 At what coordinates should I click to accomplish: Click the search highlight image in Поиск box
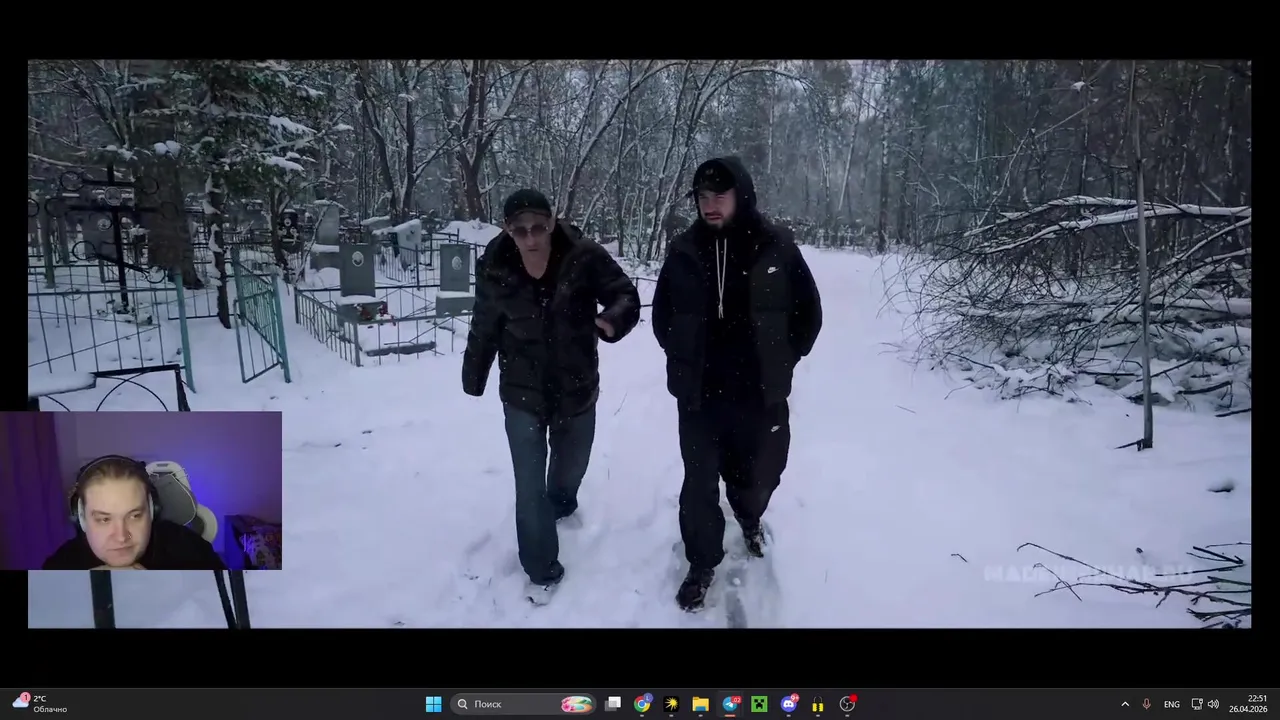pyautogui.click(x=576, y=704)
